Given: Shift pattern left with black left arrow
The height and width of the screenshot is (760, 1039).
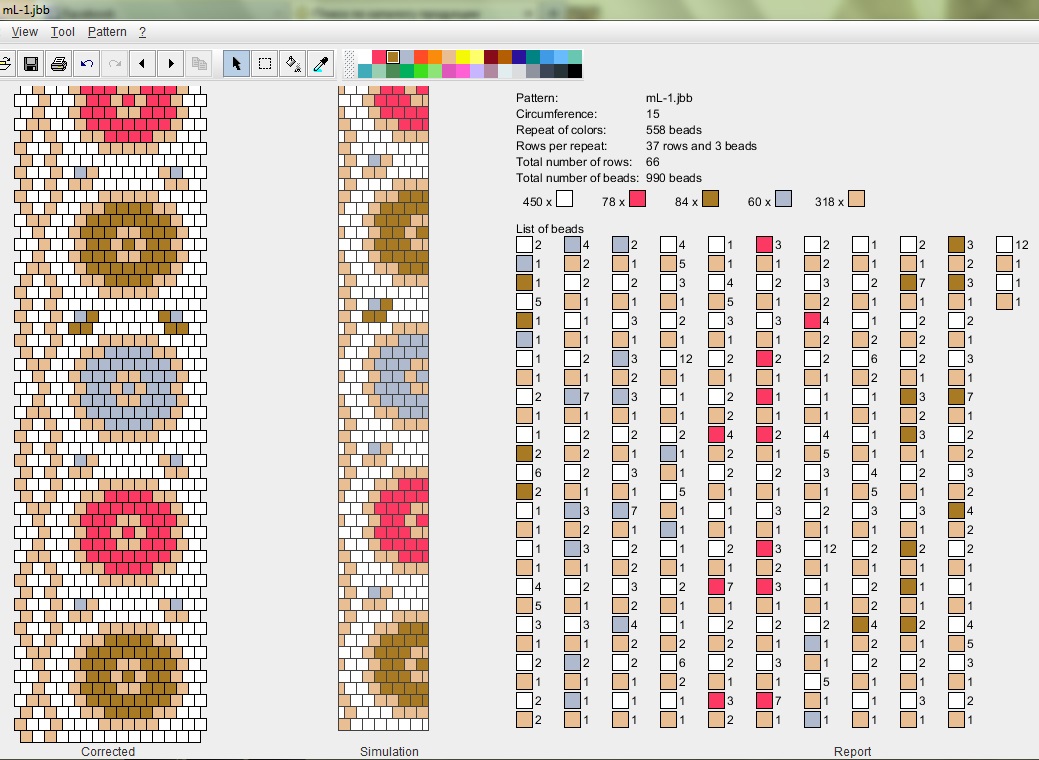Looking at the screenshot, I should pos(143,64).
